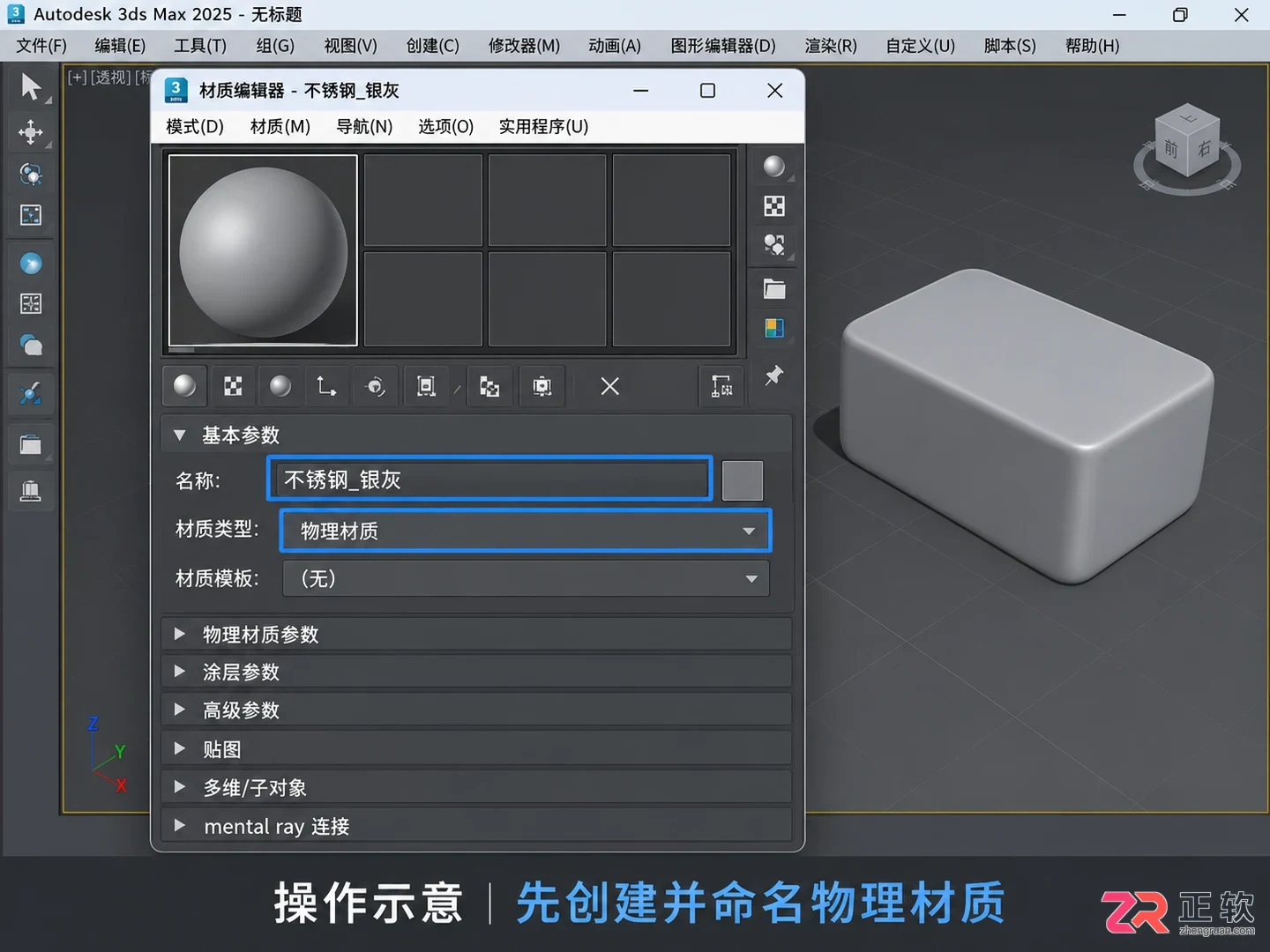Expand the 物理材质参数 rollout
This screenshot has height=952, width=1270.
tap(476, 634)
